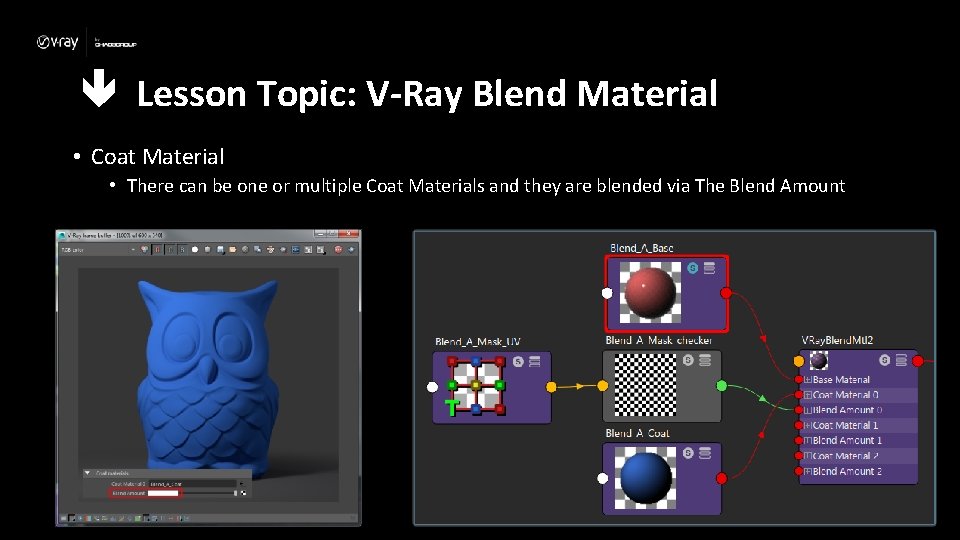Select VRayBlendMtl2 node material swatch

(819, 361)
